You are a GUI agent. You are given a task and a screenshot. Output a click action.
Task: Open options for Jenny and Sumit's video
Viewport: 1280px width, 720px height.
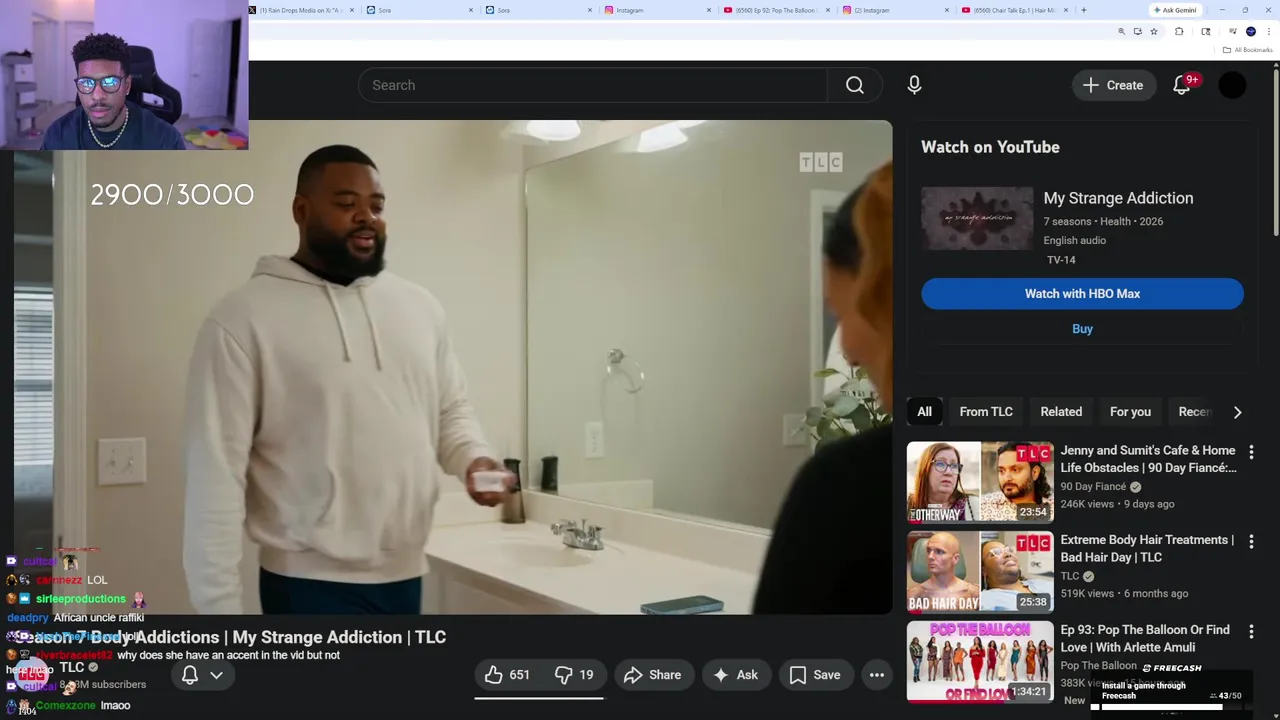pyautogui.click(x=1251, y=452)
